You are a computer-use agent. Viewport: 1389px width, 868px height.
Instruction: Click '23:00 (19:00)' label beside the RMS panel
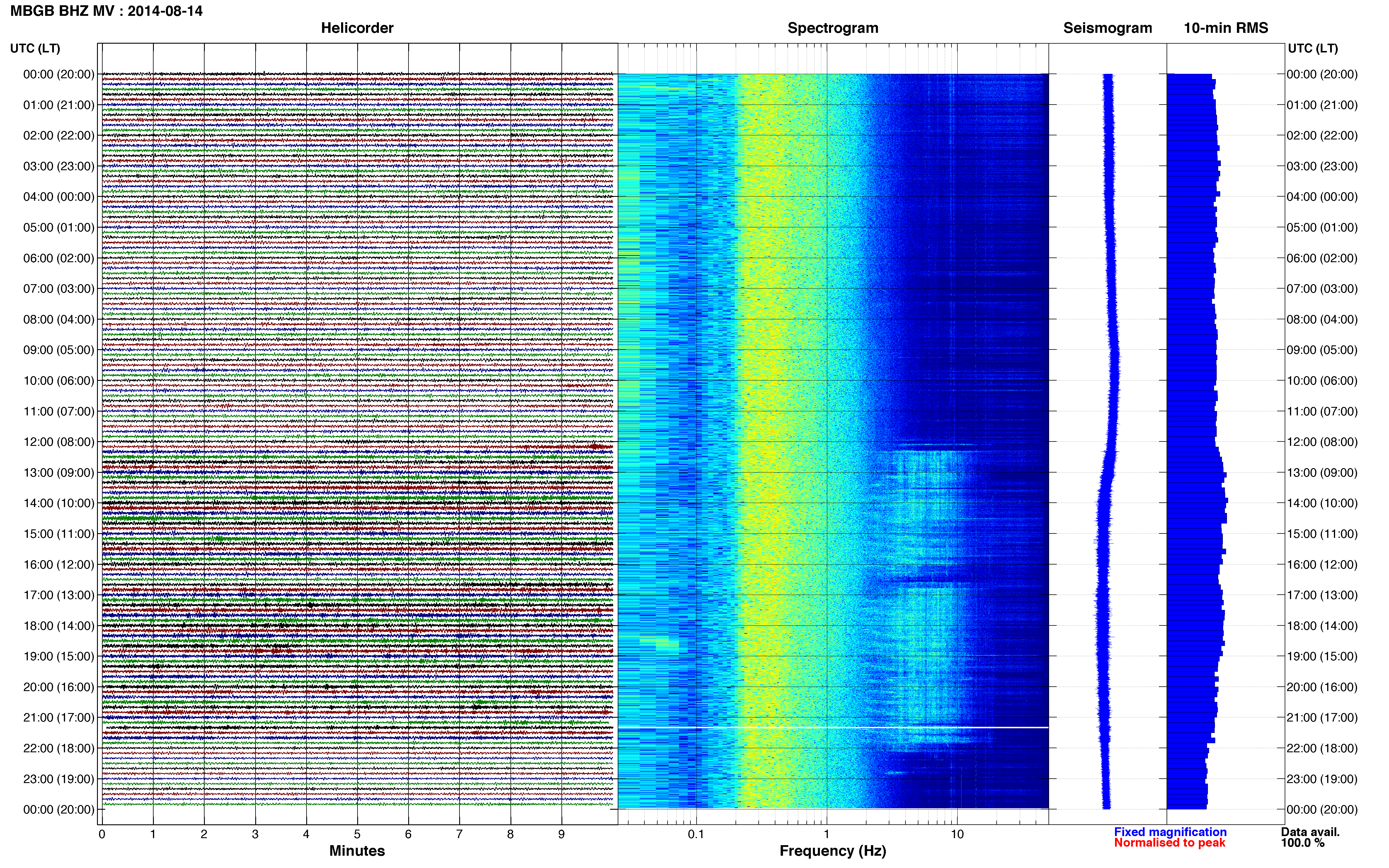(x=1322, y=779)
